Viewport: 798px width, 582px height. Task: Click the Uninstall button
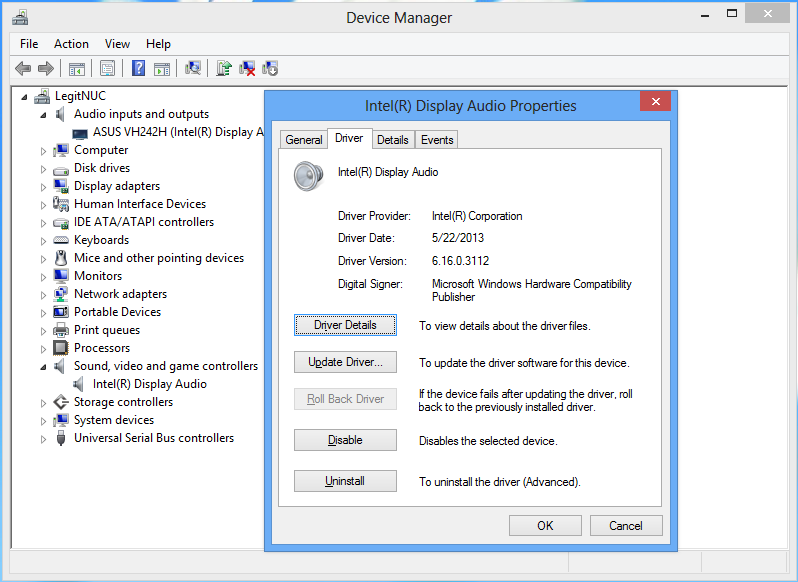(x=345, y=481)
